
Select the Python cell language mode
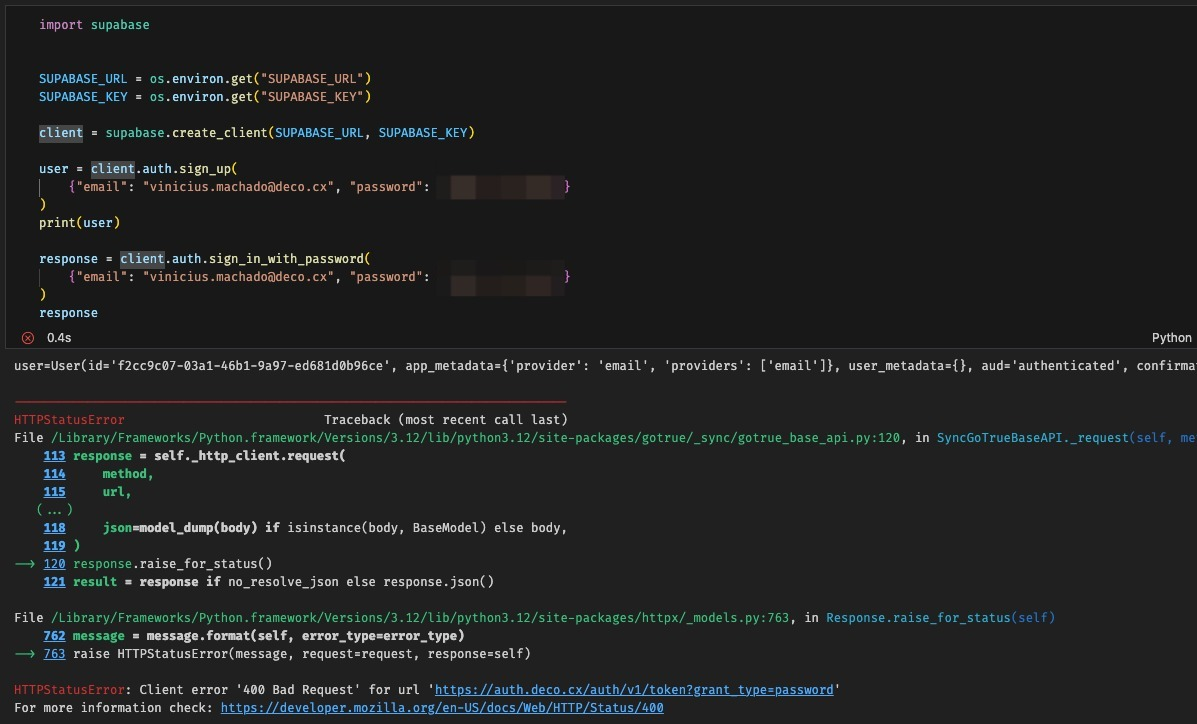[x=1171, y=338]
